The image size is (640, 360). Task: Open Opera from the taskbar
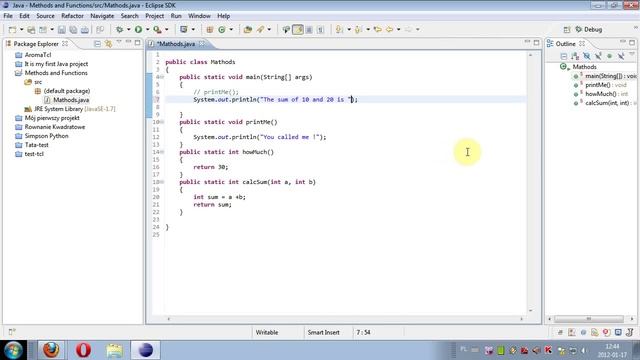(x=83, y=350)
